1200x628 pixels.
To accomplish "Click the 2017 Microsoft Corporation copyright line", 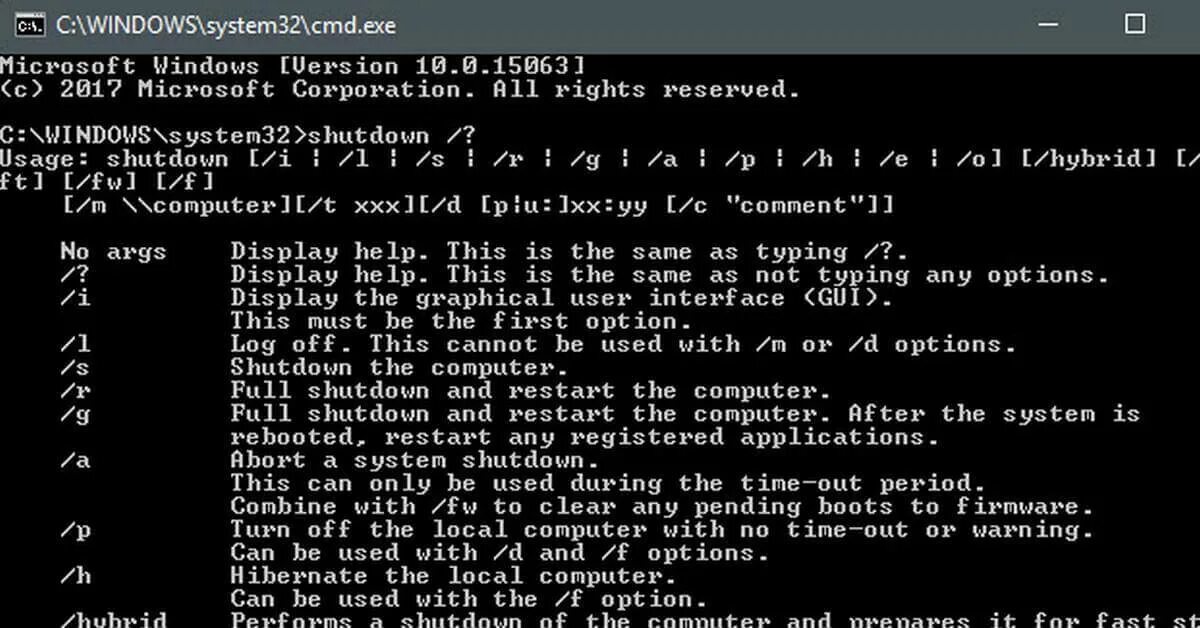I will click(x=400, y=89).
